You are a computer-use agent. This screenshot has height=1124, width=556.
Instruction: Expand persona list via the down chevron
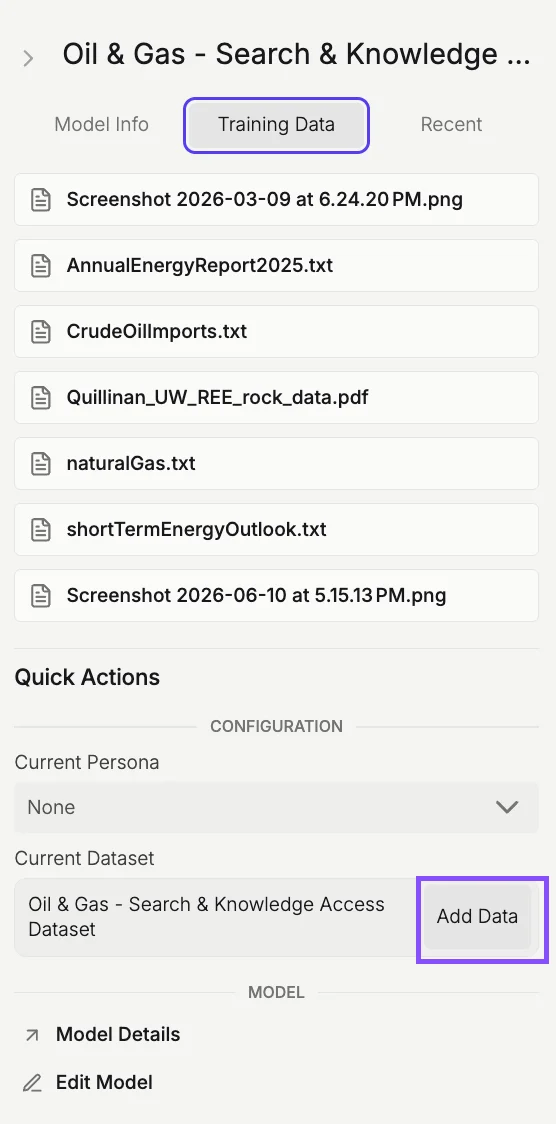point(507,807)
